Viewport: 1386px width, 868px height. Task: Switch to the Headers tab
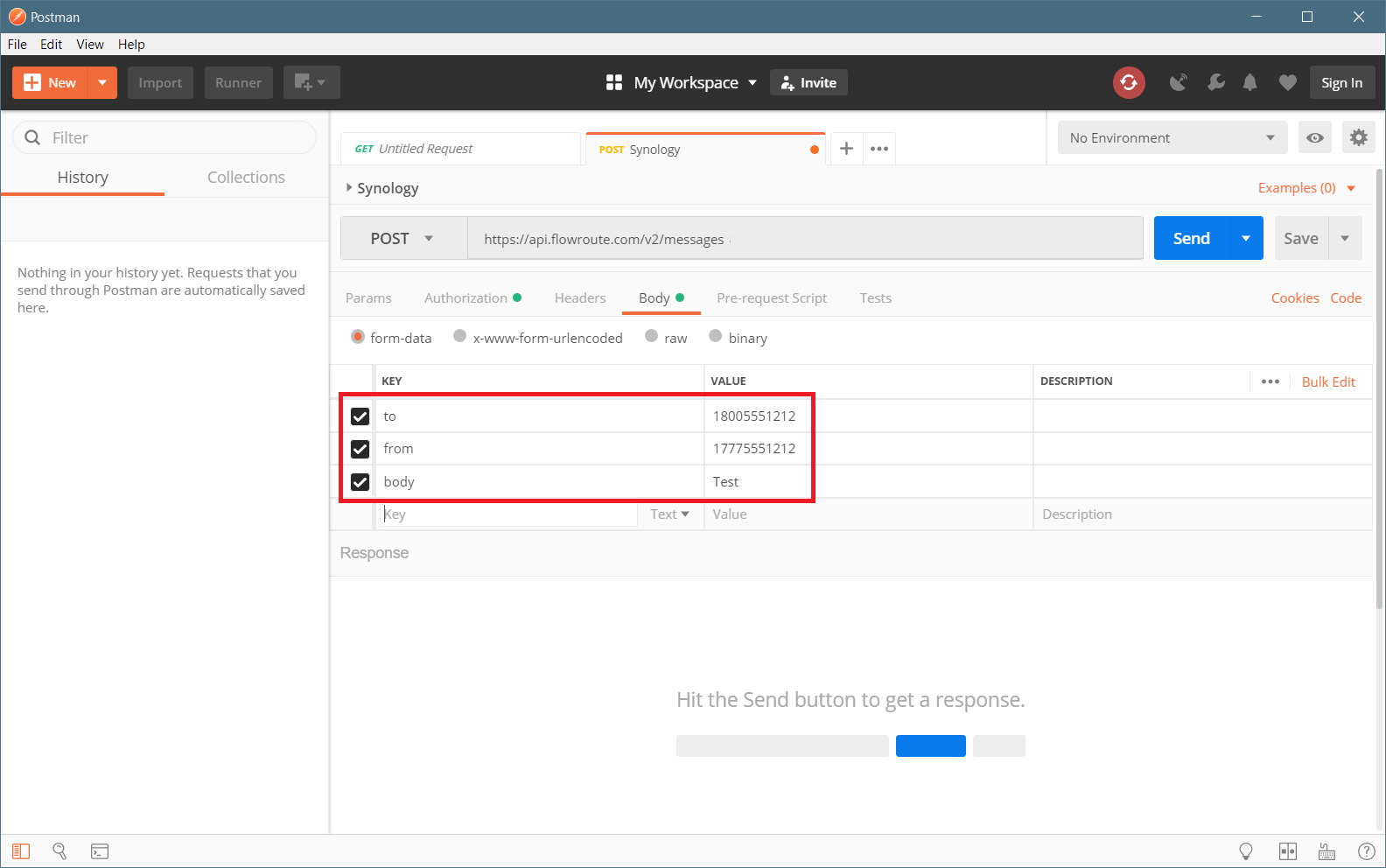tap(580, 298)
